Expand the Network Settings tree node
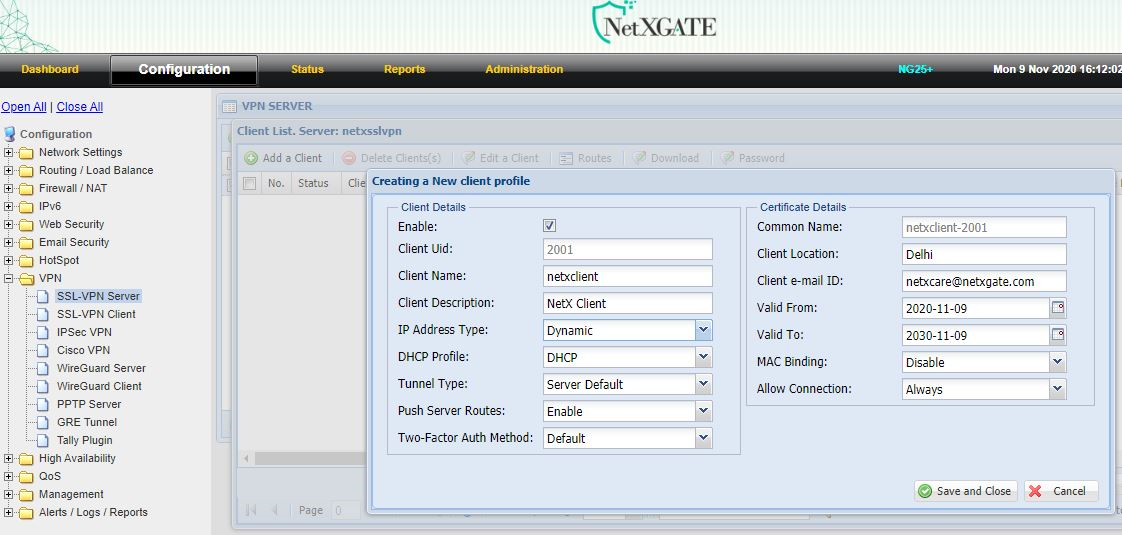Screen dimensions: 1122x535 [9, 153]
